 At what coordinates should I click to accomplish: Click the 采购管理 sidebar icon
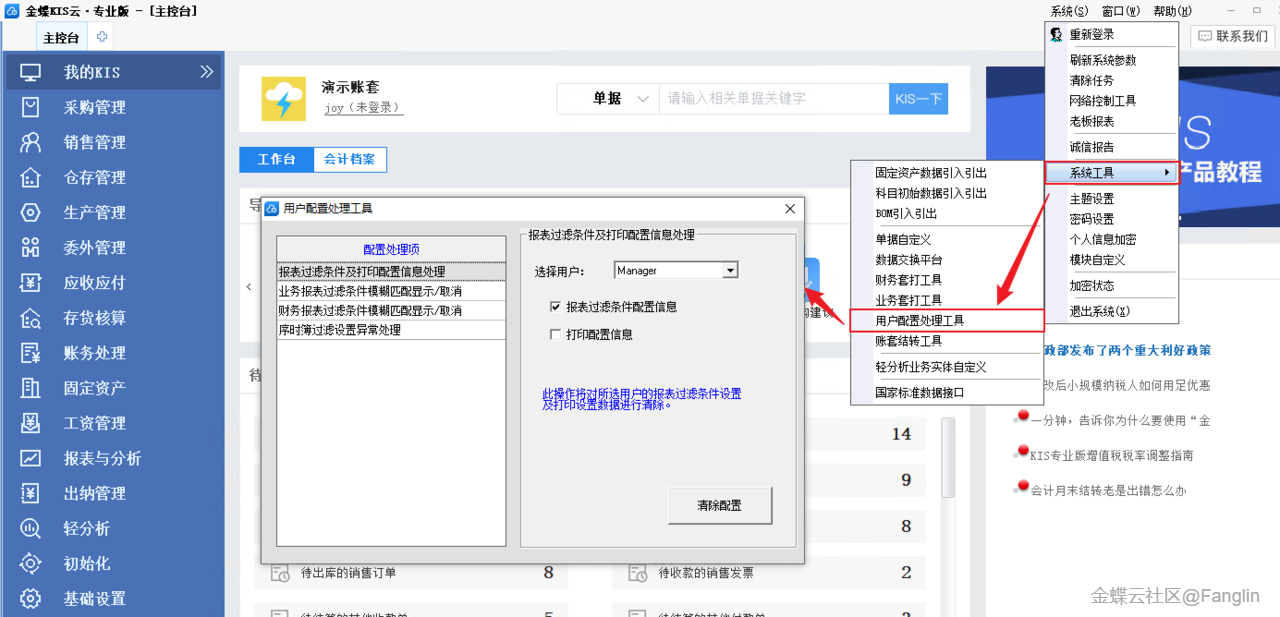pyautogui.click(x=31, y=107)
